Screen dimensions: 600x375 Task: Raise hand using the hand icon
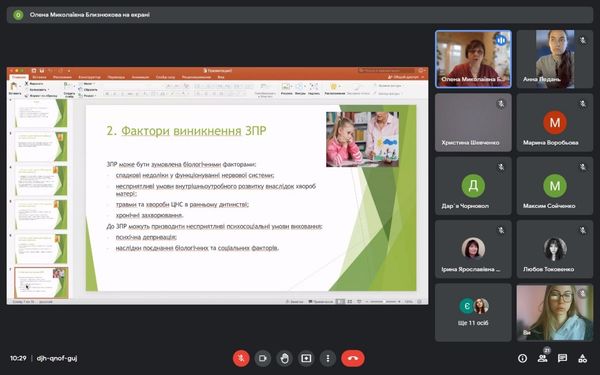click(x=284, y=359)
